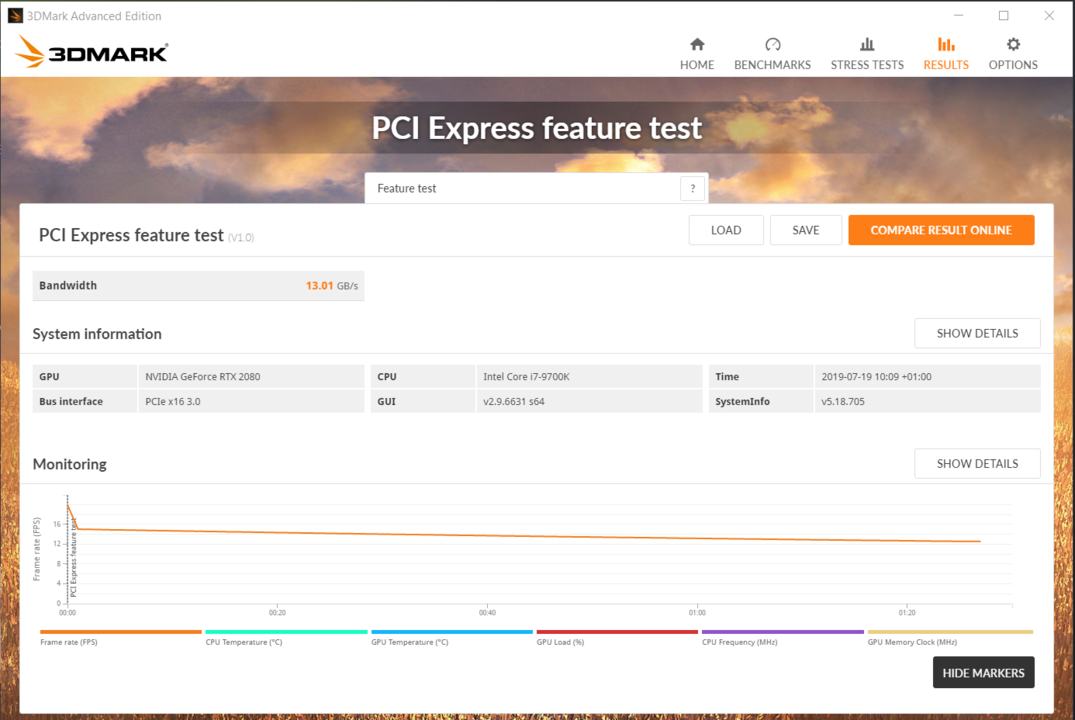Switch to OPTIONS tab label

[x=1013, y=64]
